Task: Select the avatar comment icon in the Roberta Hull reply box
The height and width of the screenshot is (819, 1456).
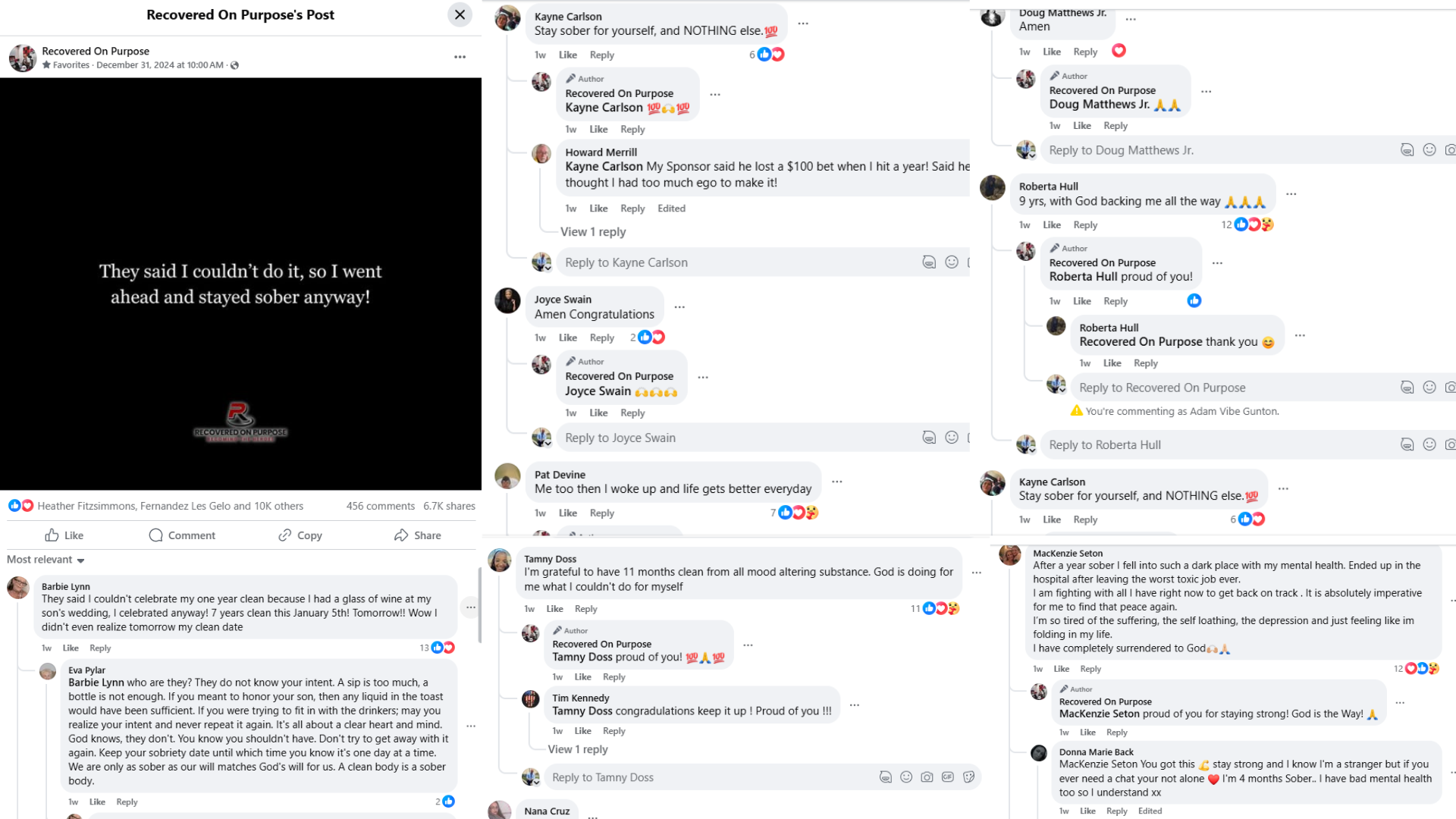Action: (1407, 444)
